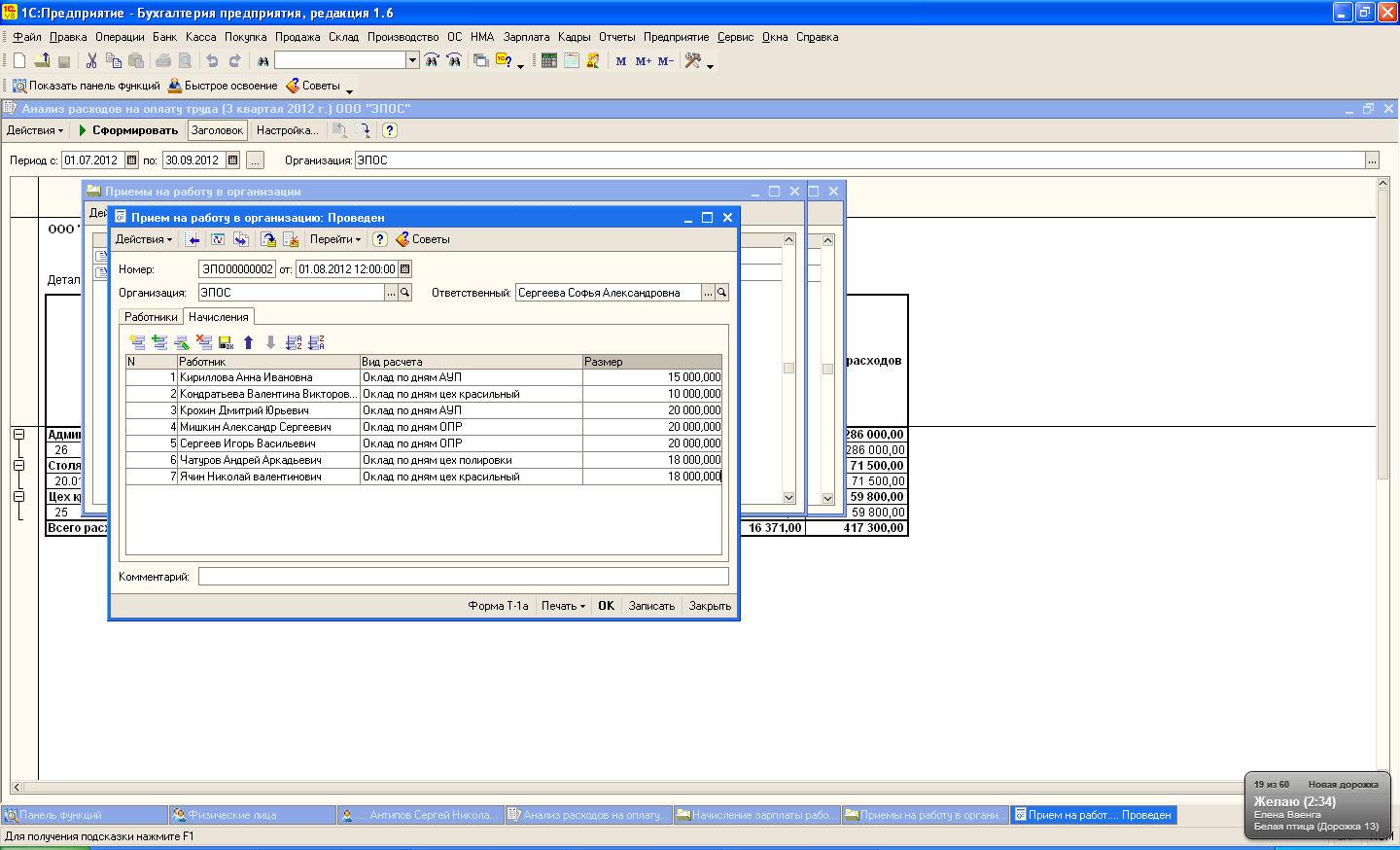Click the move row up blue arrow
Viewport: 1400px width, 850px height.
[x=248, y=342]
